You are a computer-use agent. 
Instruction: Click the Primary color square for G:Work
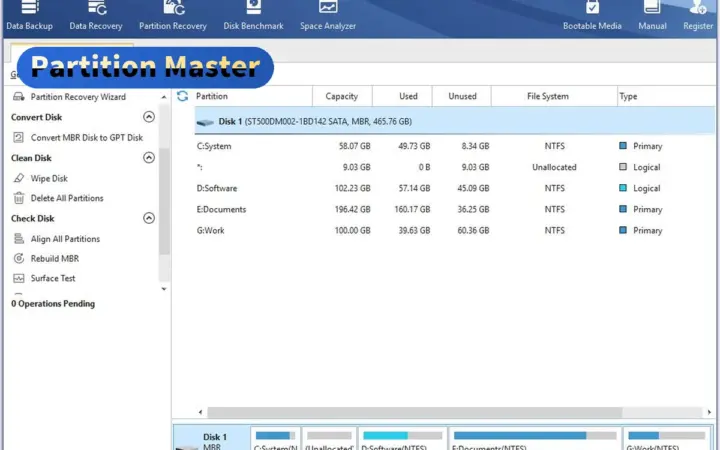point(623,230)
